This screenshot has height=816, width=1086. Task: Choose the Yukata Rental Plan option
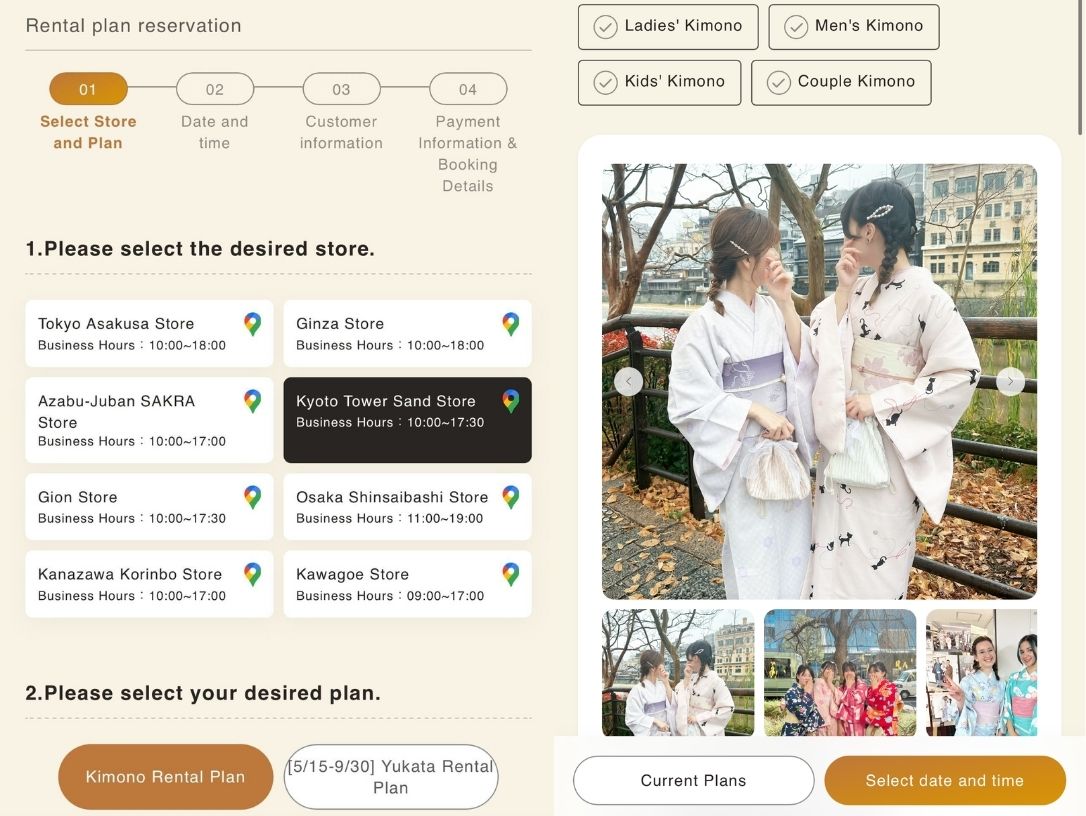pos(390,777)
